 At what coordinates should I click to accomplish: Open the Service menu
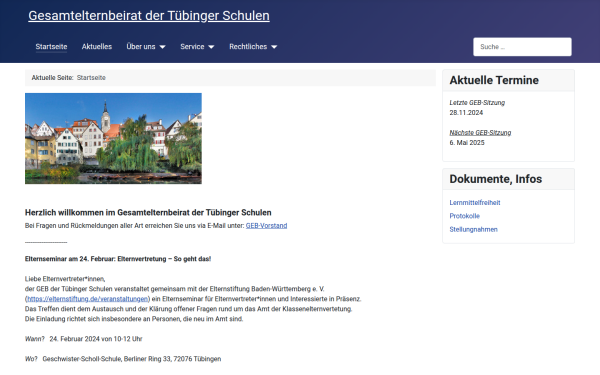(192, 47)
